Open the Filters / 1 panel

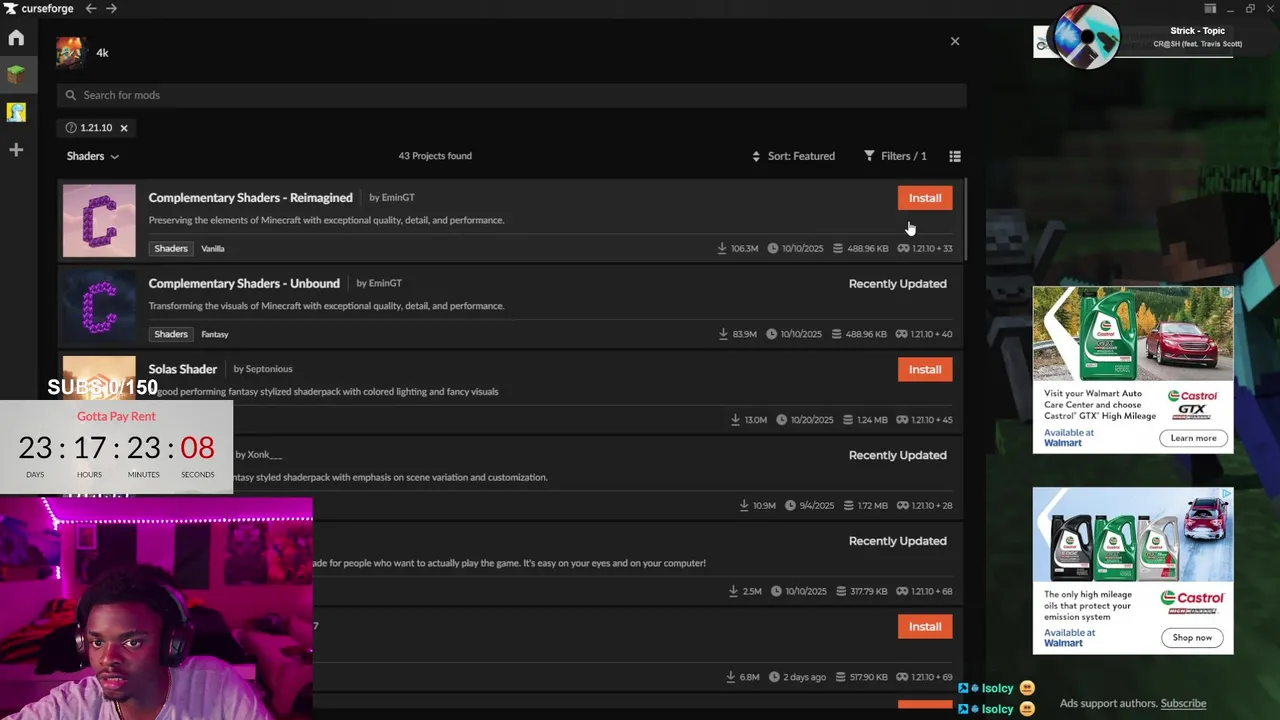(895, 156)
